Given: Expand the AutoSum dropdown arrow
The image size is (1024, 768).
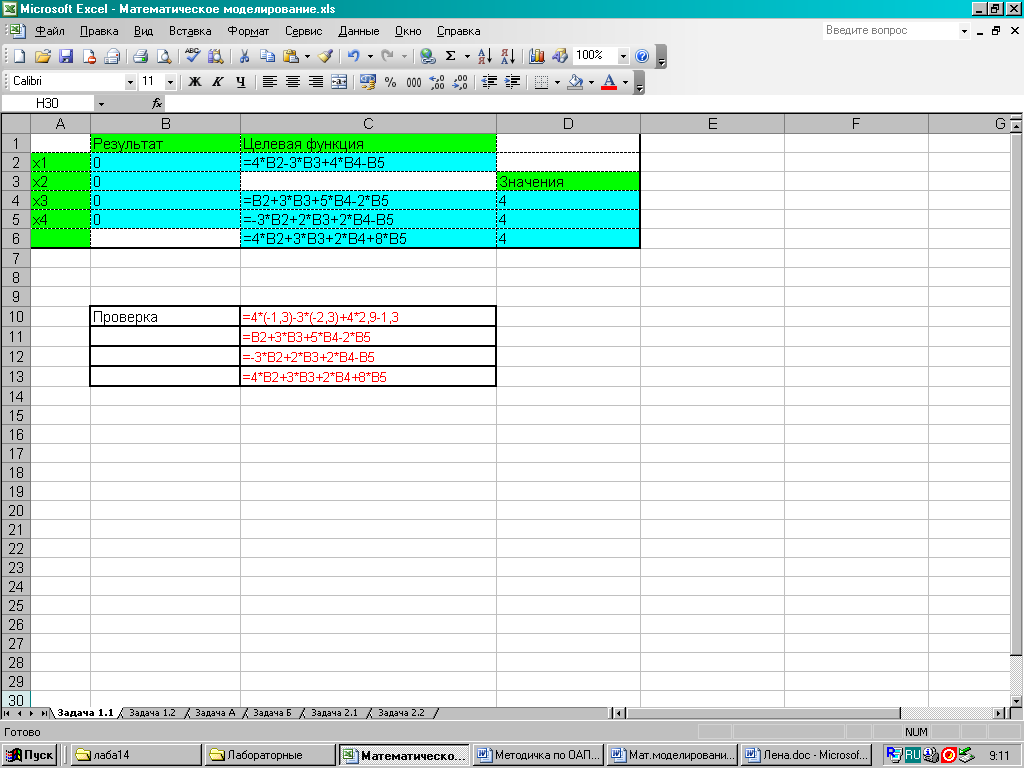Looking at the screenshot, I should tap(467, 56).
